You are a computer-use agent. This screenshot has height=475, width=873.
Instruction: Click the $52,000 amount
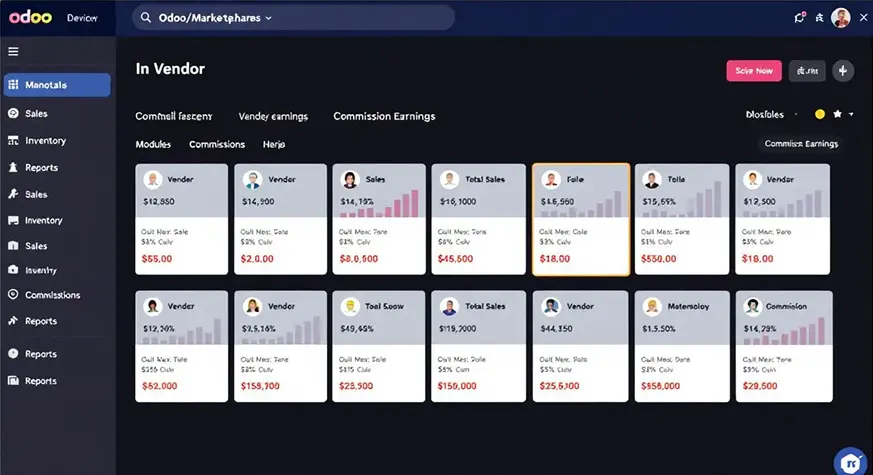pyautogui.click(x=159, y=386)
